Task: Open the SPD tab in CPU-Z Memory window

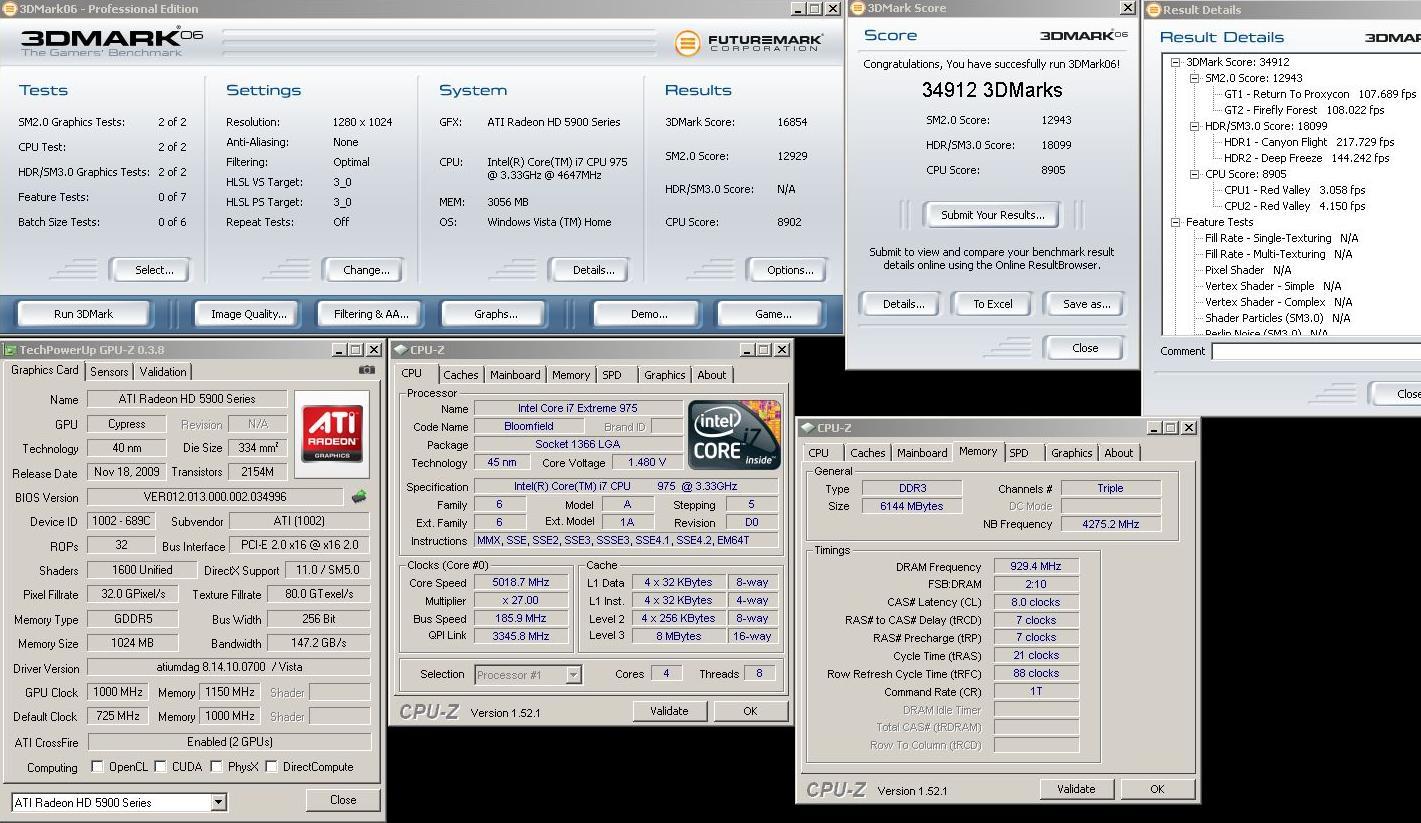Action: [1019, 453]
